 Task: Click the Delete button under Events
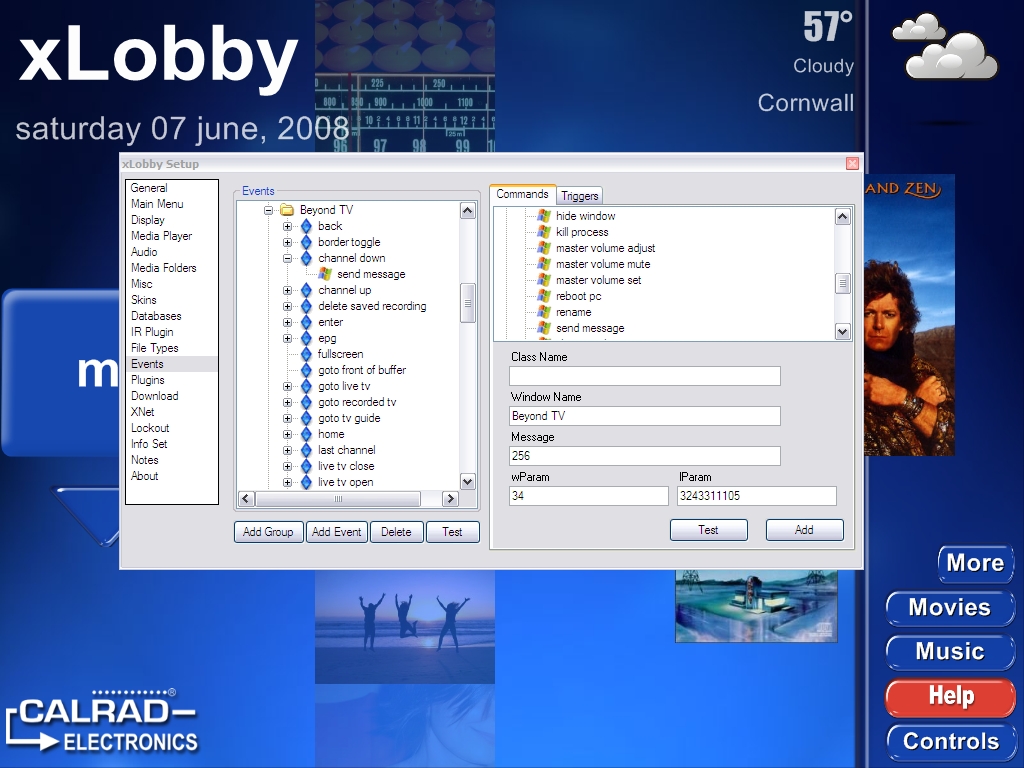coord(396,532)
